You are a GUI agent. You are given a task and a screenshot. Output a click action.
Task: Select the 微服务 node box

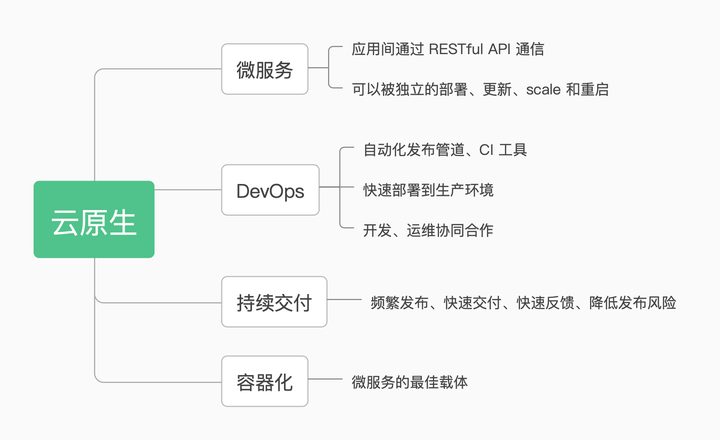coord(264,69)
